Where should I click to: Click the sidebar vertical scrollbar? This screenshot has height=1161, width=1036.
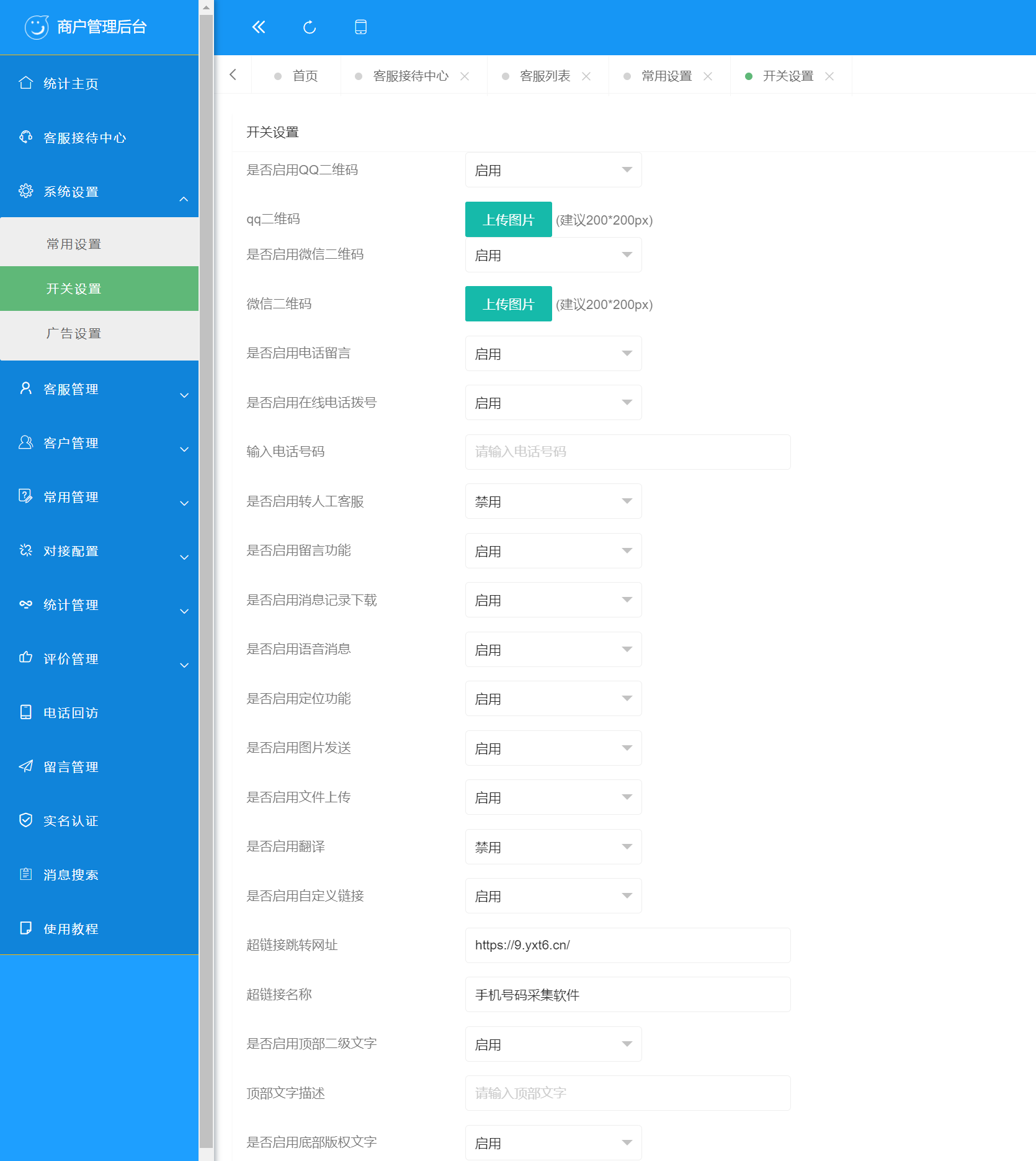tap(206, 581)
